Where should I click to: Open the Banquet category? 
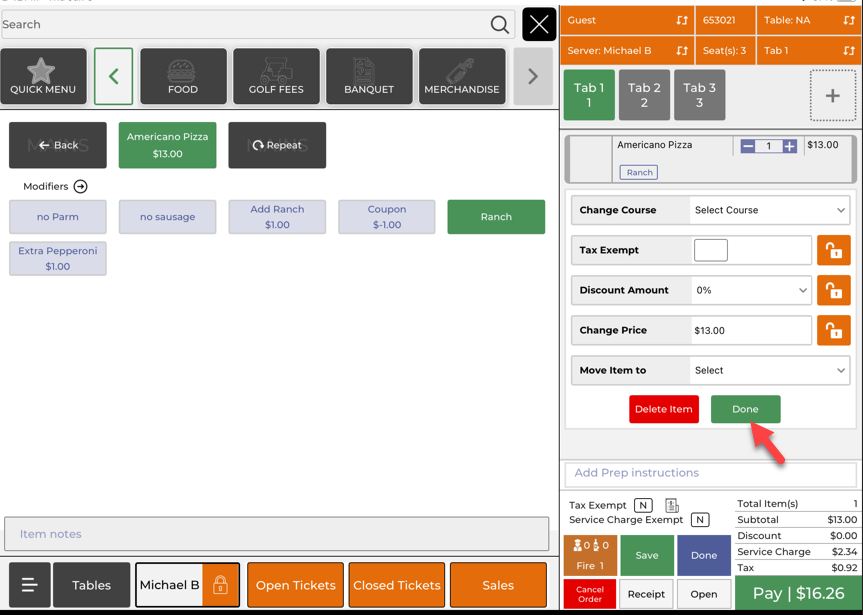click(x=369, y=77)
